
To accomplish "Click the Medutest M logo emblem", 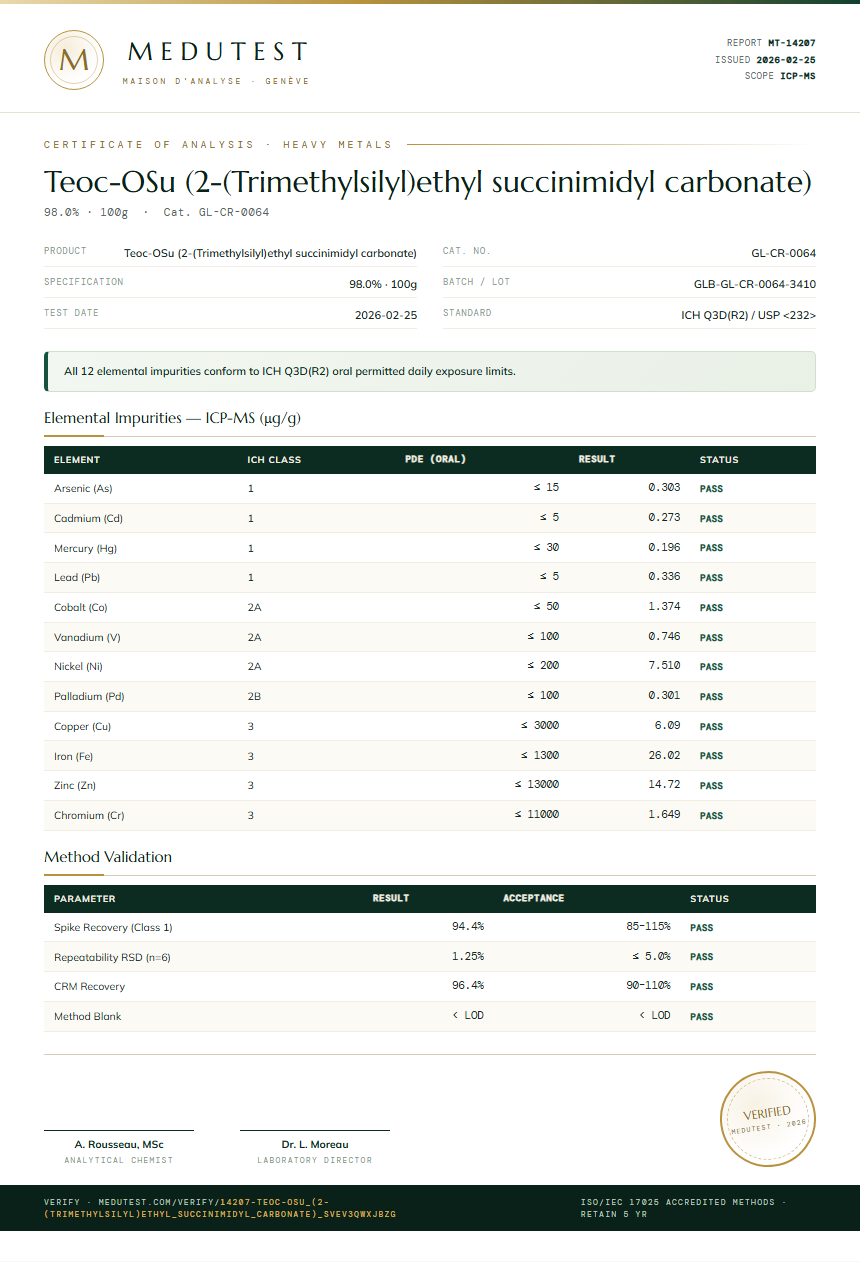I will pyautogui.click(x=74, y=60).
